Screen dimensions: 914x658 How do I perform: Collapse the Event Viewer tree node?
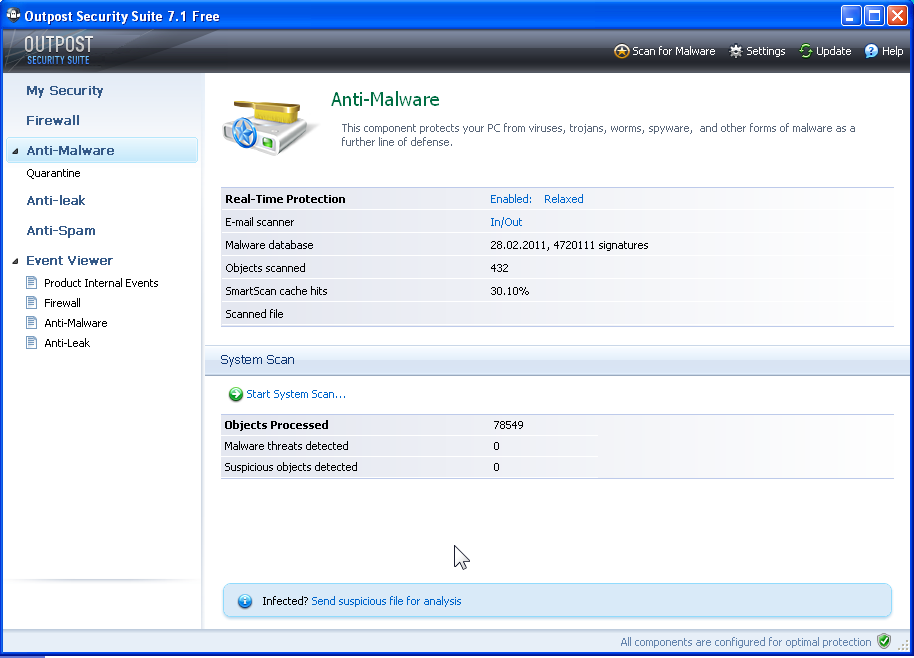click(15, 262)
